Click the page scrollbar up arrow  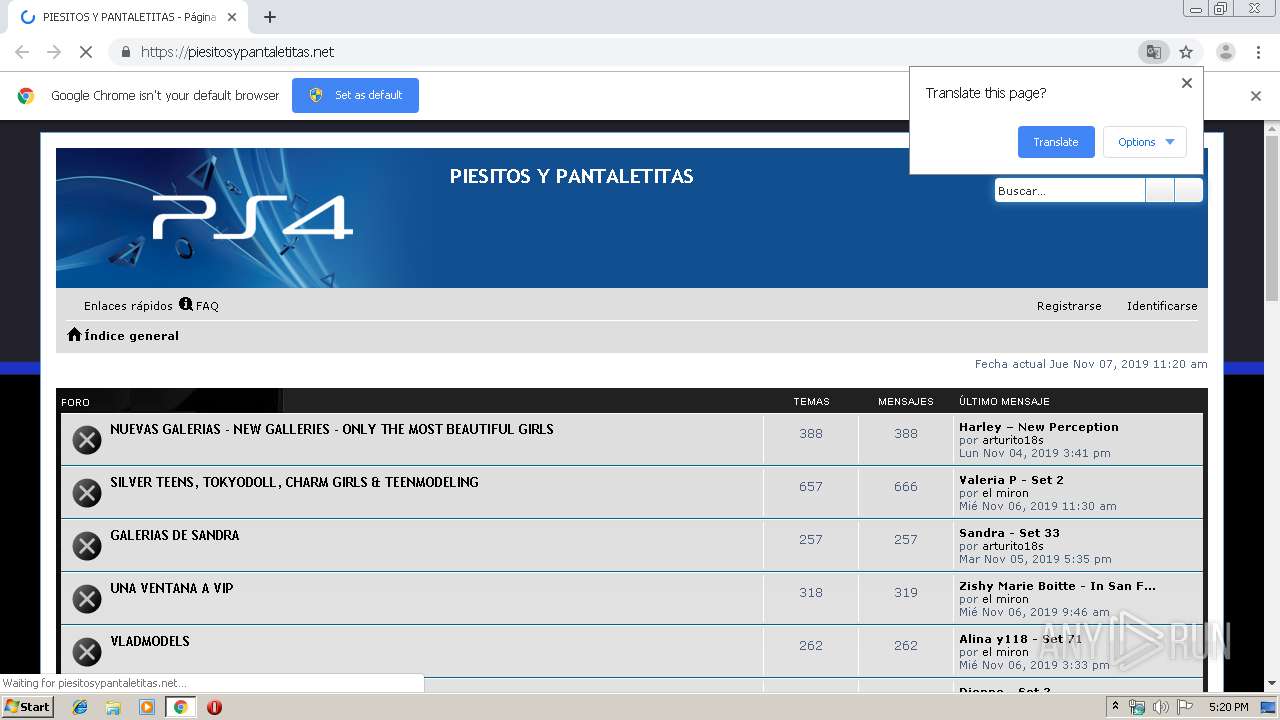tap(1272, 129)
